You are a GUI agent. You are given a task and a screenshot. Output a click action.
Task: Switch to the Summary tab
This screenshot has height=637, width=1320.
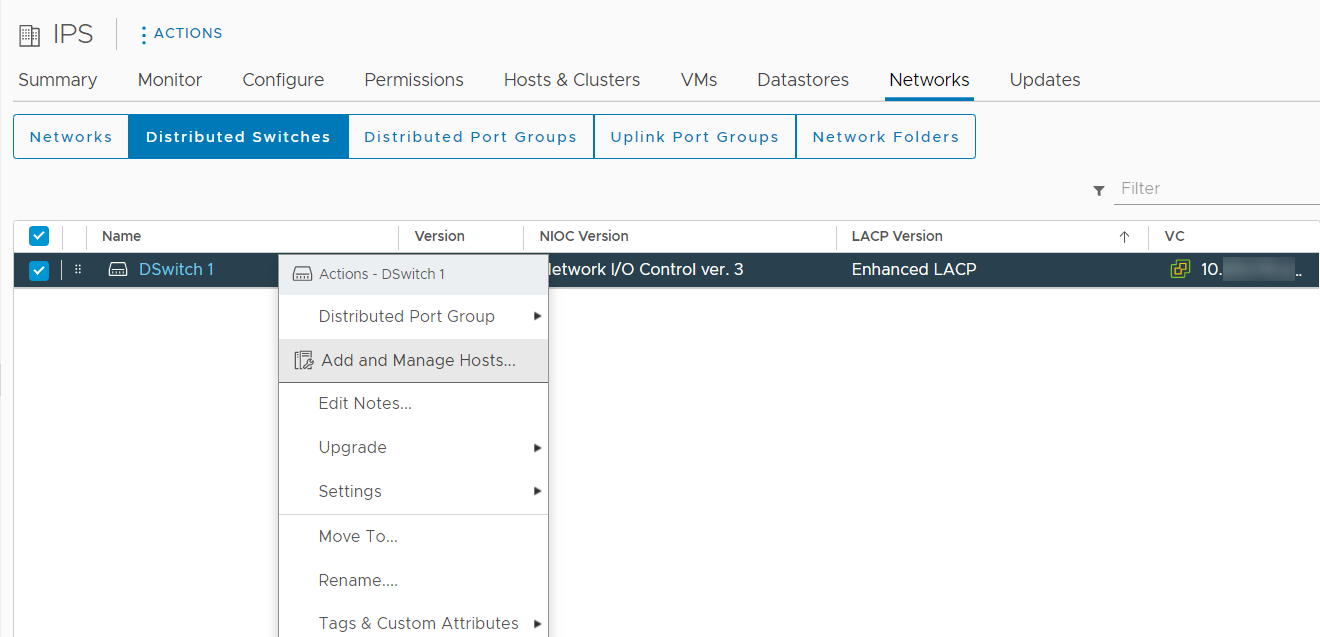(x=58, y=80)
